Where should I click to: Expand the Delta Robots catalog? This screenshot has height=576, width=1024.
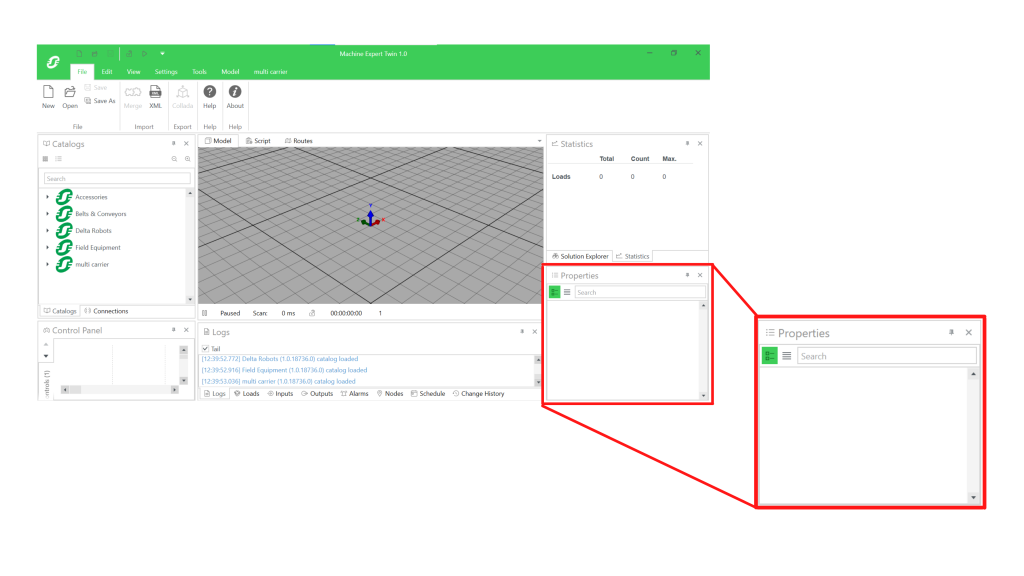[x=48, y=231]
